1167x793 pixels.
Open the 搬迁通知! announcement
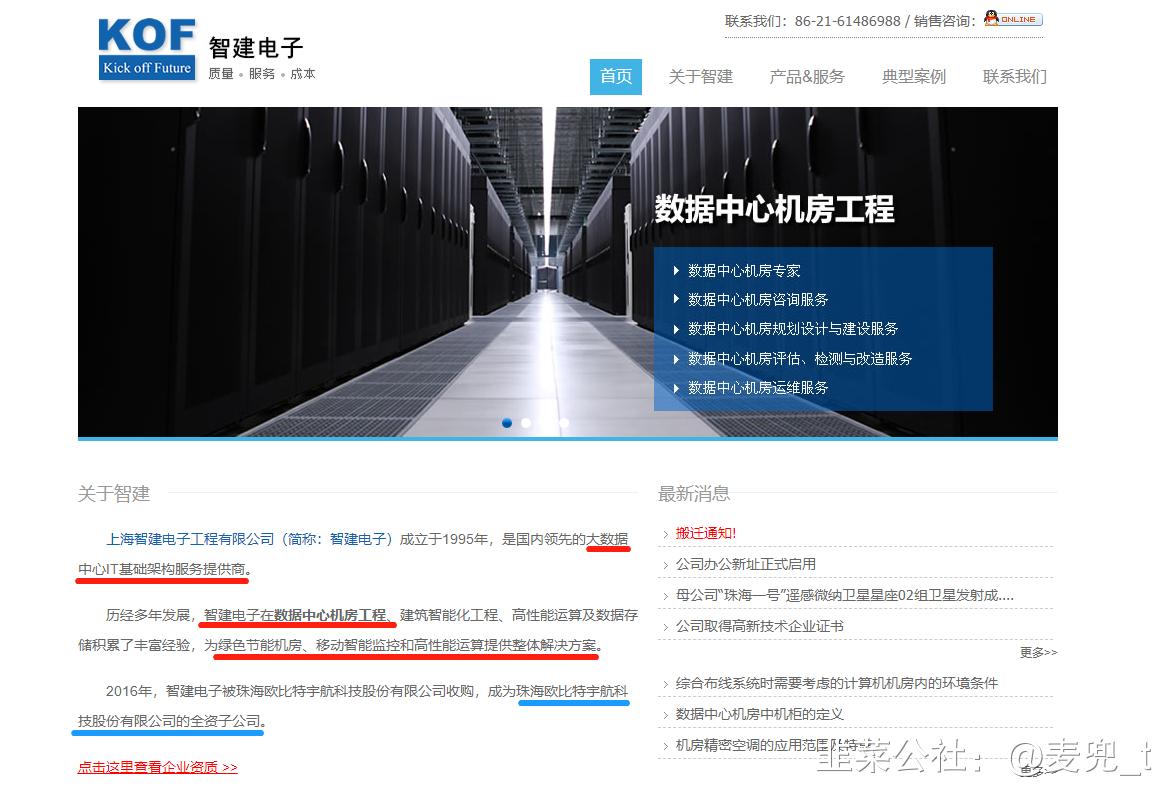tap(704, 533)
